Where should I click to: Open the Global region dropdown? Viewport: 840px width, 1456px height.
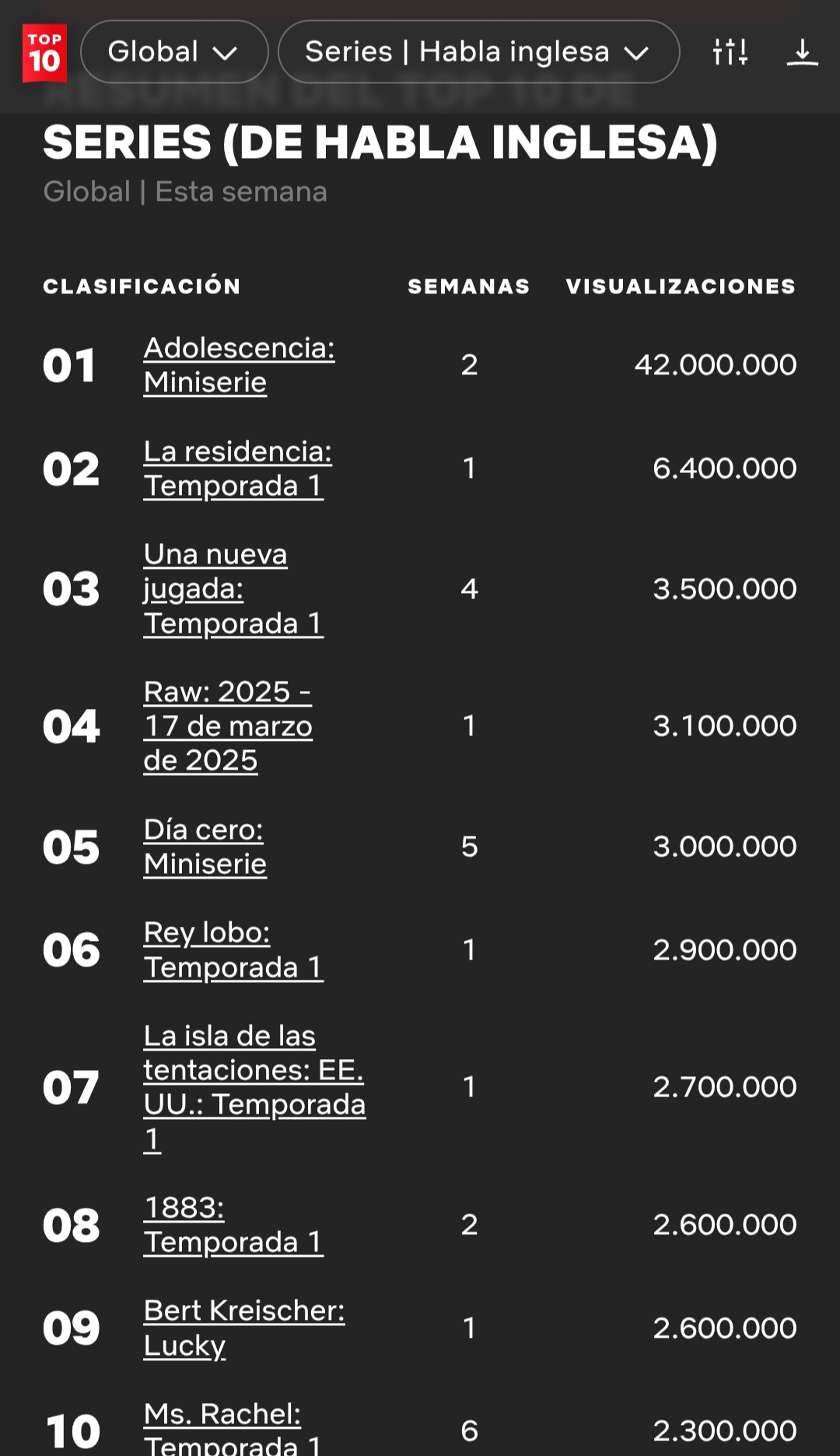[x=173, y=52]
